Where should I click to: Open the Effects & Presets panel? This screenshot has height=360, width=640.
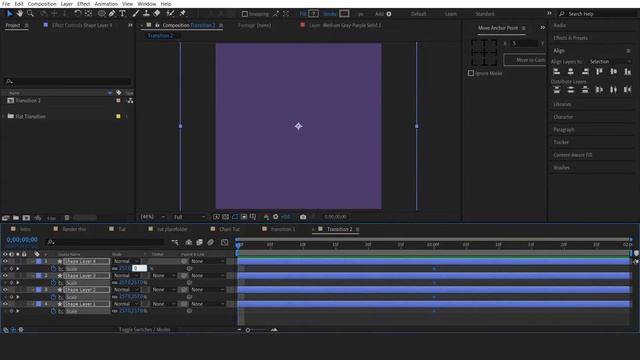(570, 38)
